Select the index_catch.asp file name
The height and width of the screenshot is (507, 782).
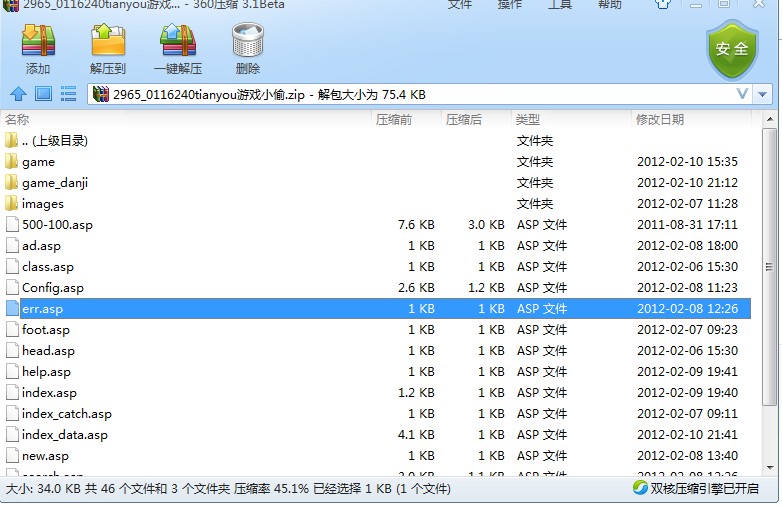(x=67, y=414)
